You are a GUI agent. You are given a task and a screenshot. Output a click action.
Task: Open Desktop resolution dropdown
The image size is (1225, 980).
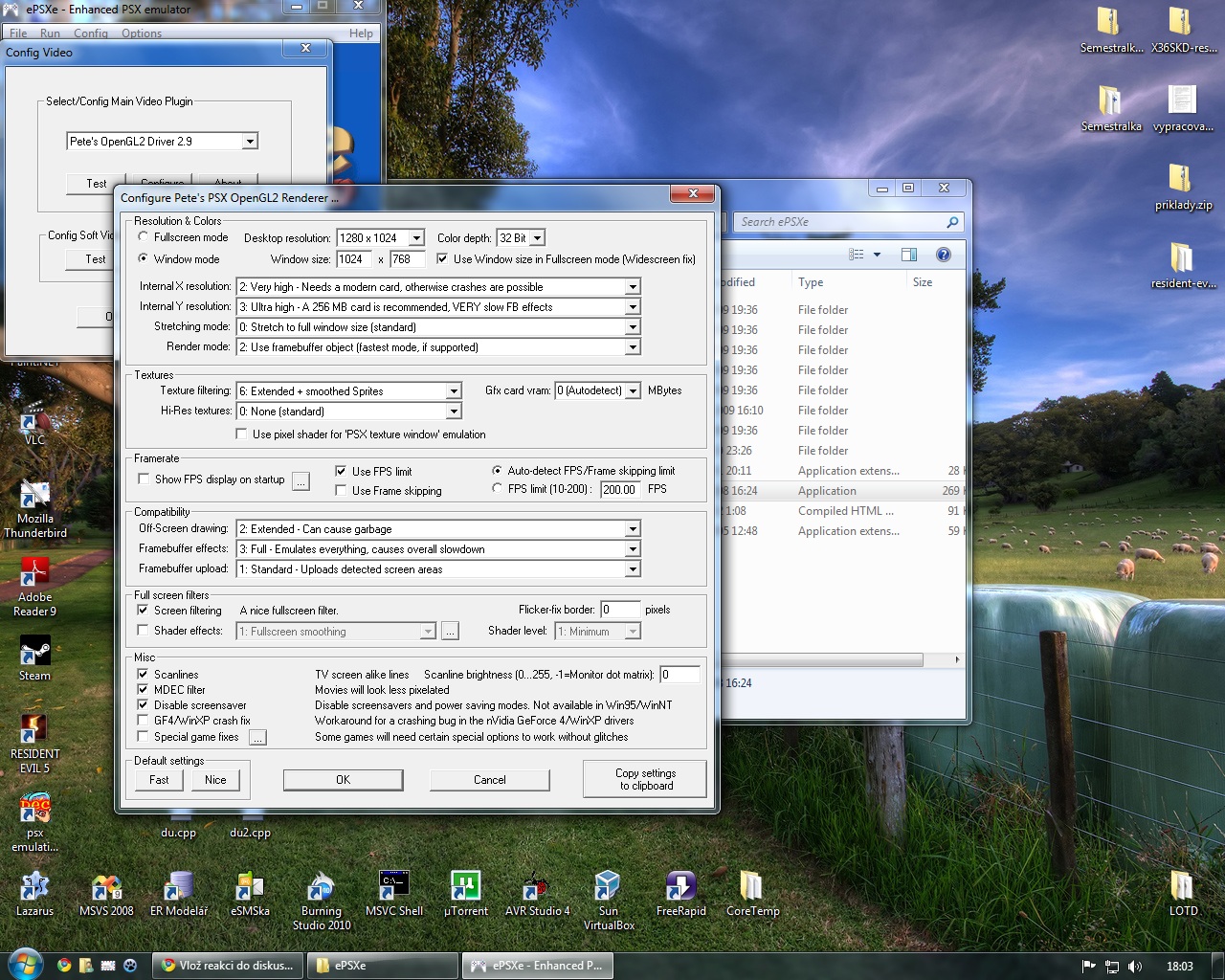(416, 237)
